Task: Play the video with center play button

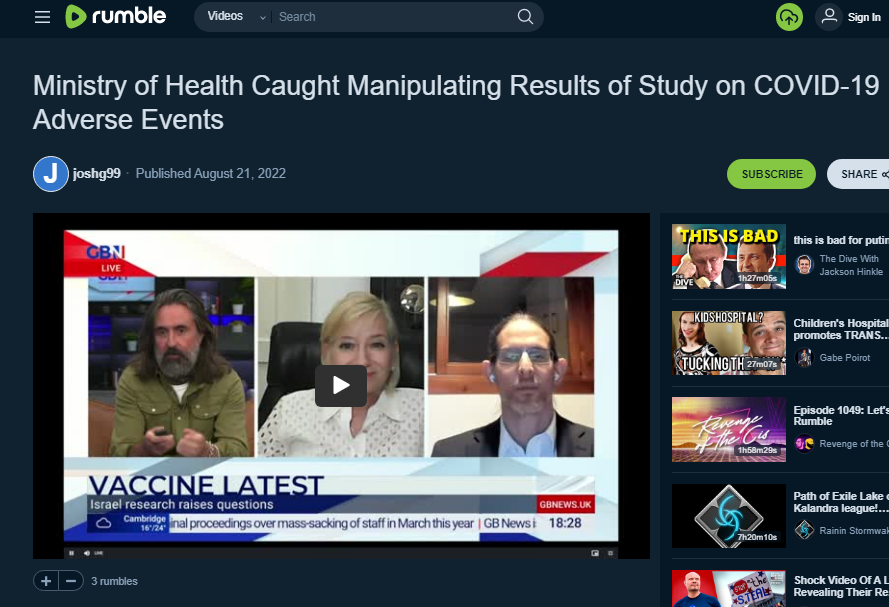Action: [341, 385]
